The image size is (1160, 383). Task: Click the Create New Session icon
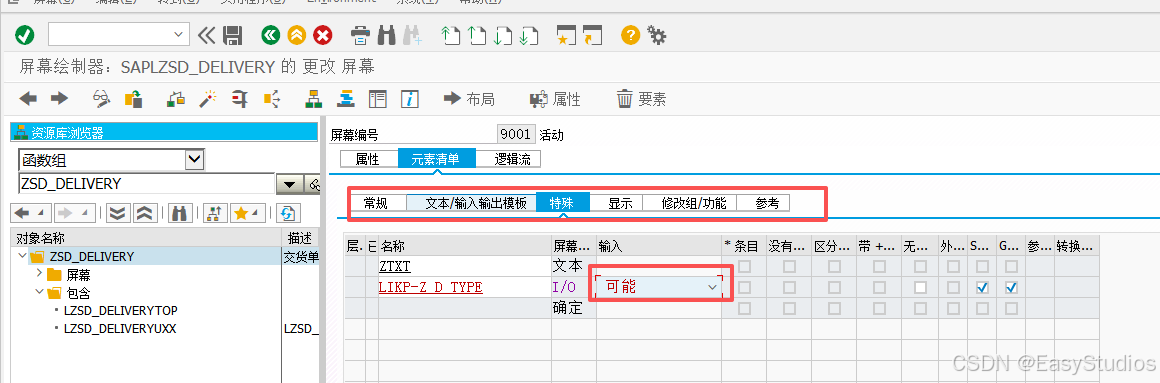pos(566,35)
